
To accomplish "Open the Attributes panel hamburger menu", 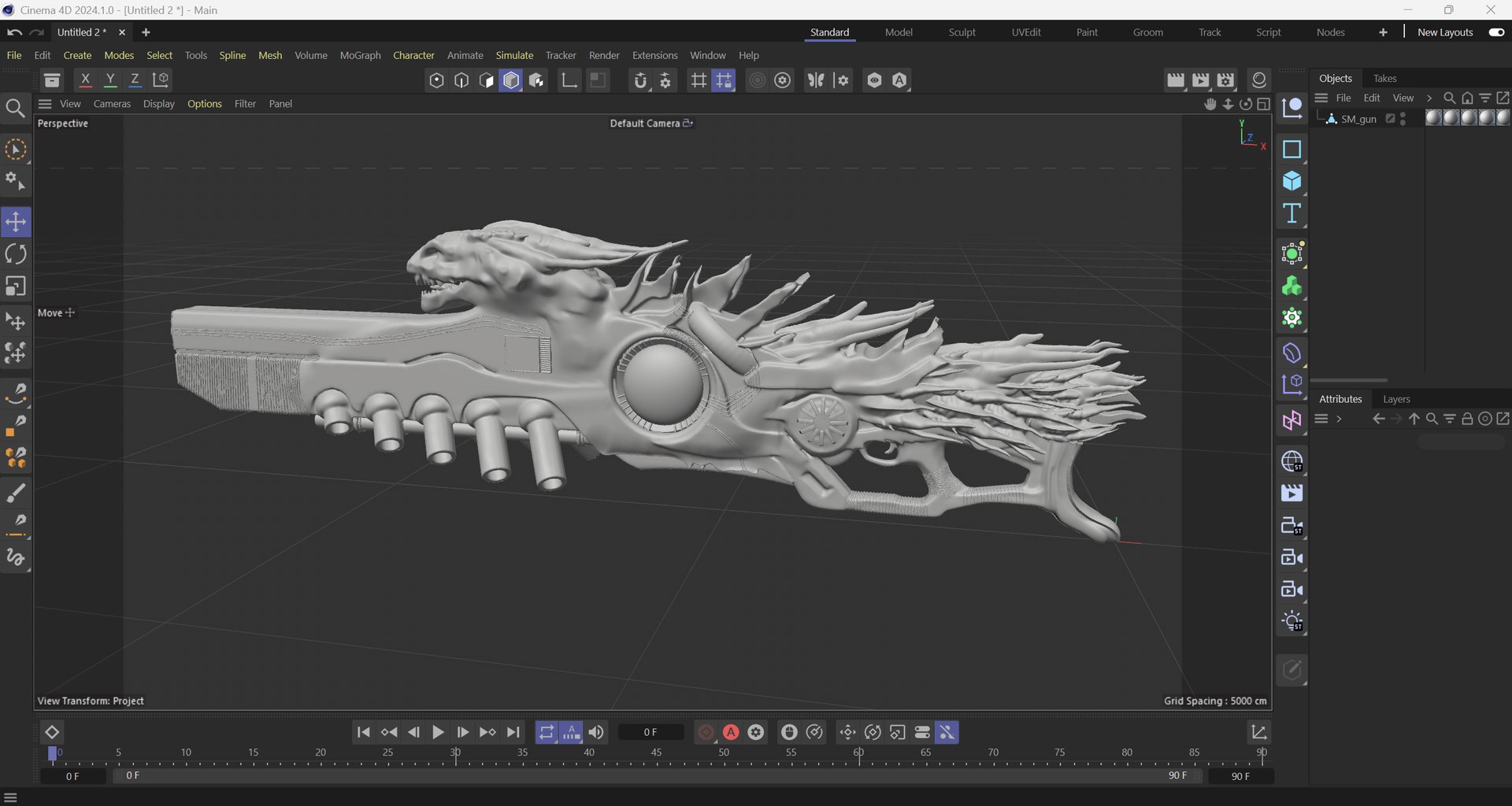I will pyautogui.click(x=1321, y=419).
